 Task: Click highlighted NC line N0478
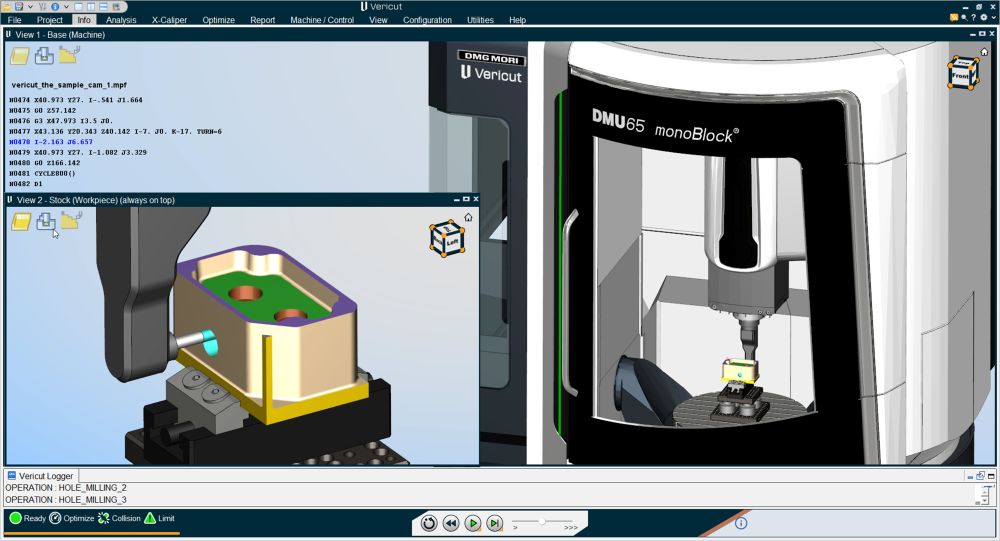click(x=51, y=142)
